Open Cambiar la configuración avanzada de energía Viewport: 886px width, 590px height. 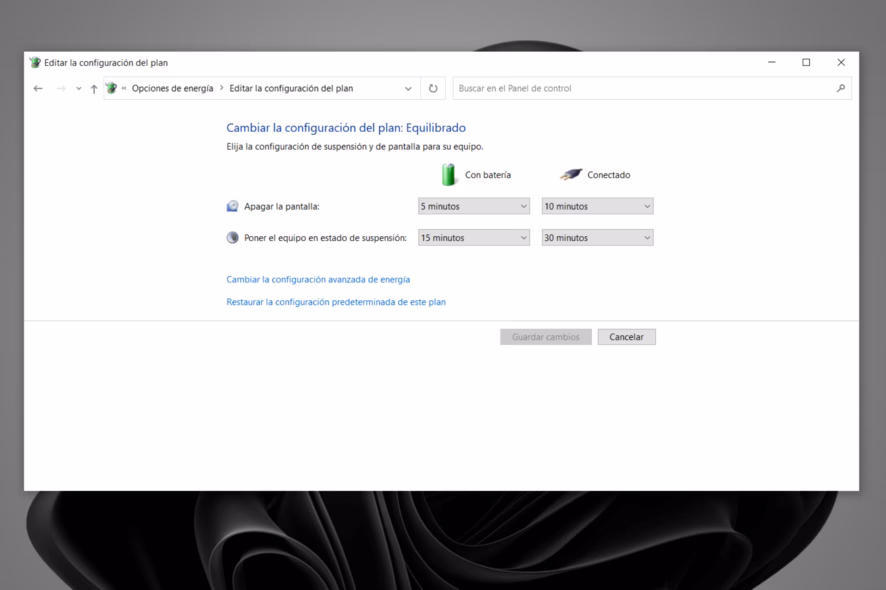(318, 280)
